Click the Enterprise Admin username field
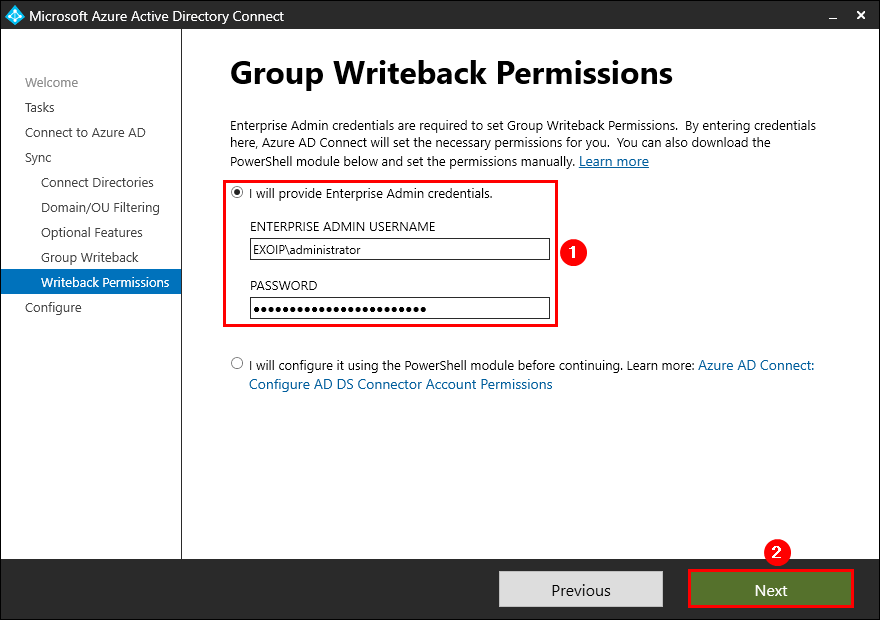Image resolution: width=880 pixels, height=620 pixels. tap(399, 249)
